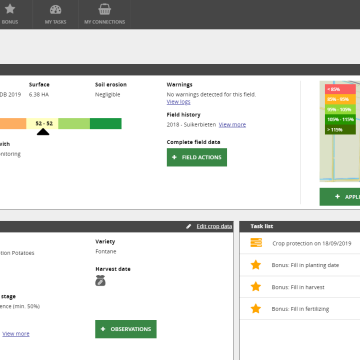Open View more link for field history
The image size is (360, 360).
point(232,125)
